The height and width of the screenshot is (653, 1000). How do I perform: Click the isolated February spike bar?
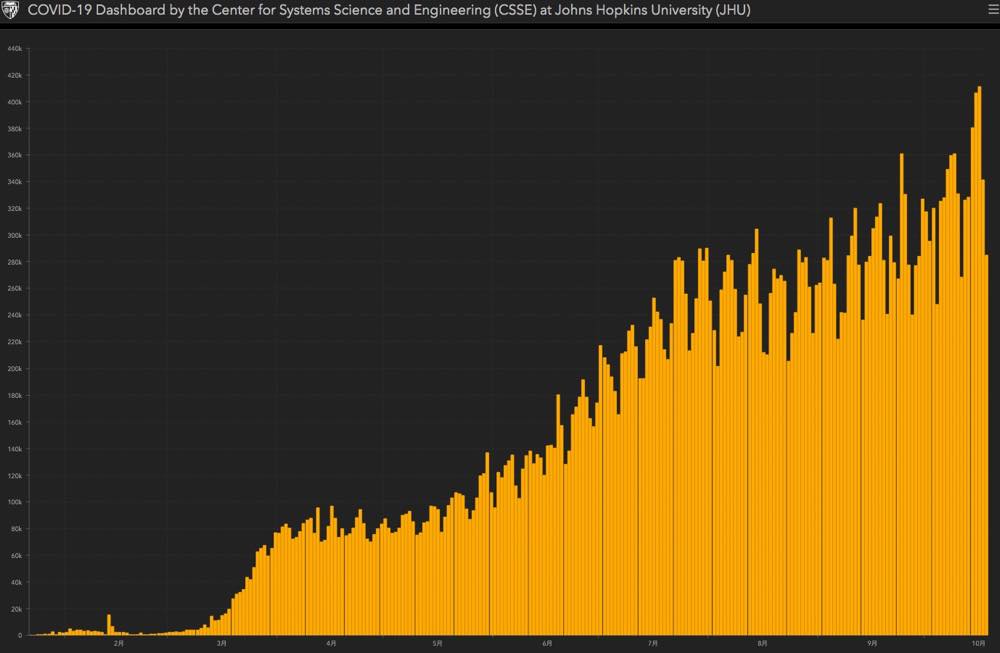[x=108, y=624]
